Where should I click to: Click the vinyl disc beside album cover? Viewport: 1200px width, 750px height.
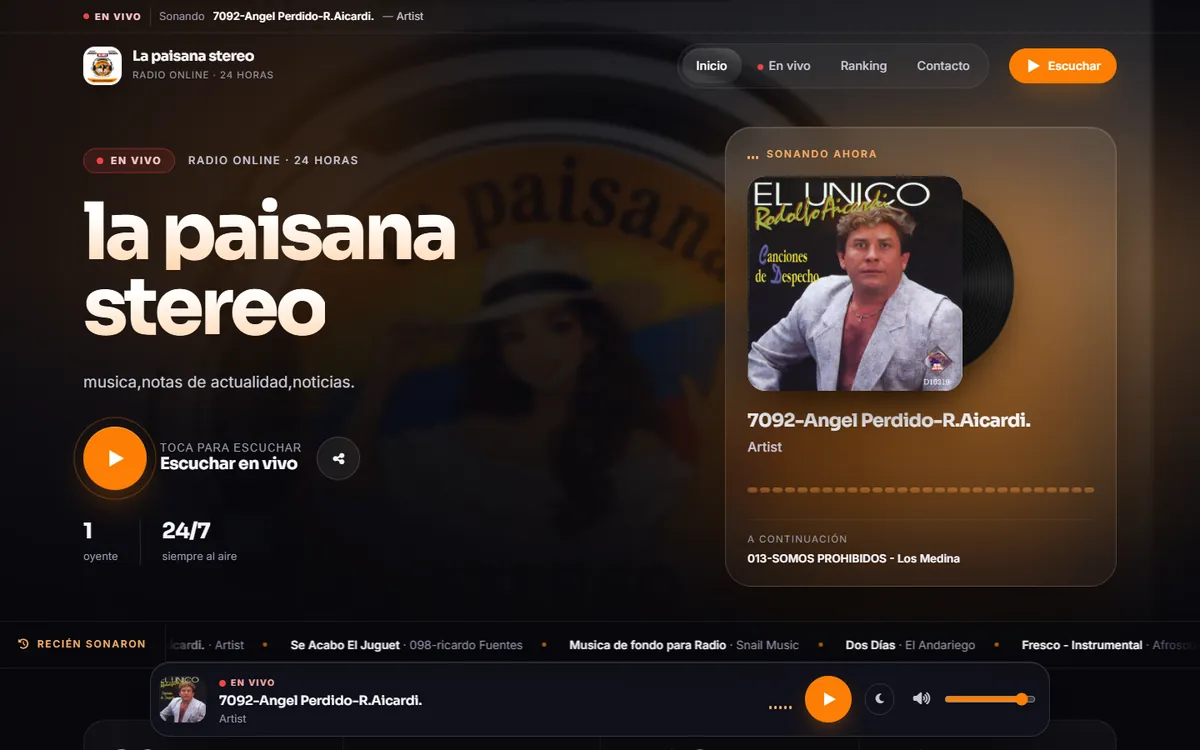tap(988, 283)
